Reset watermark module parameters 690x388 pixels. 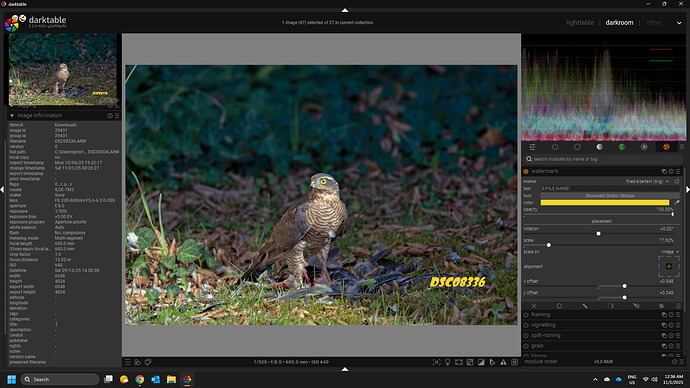coord(671,171)
